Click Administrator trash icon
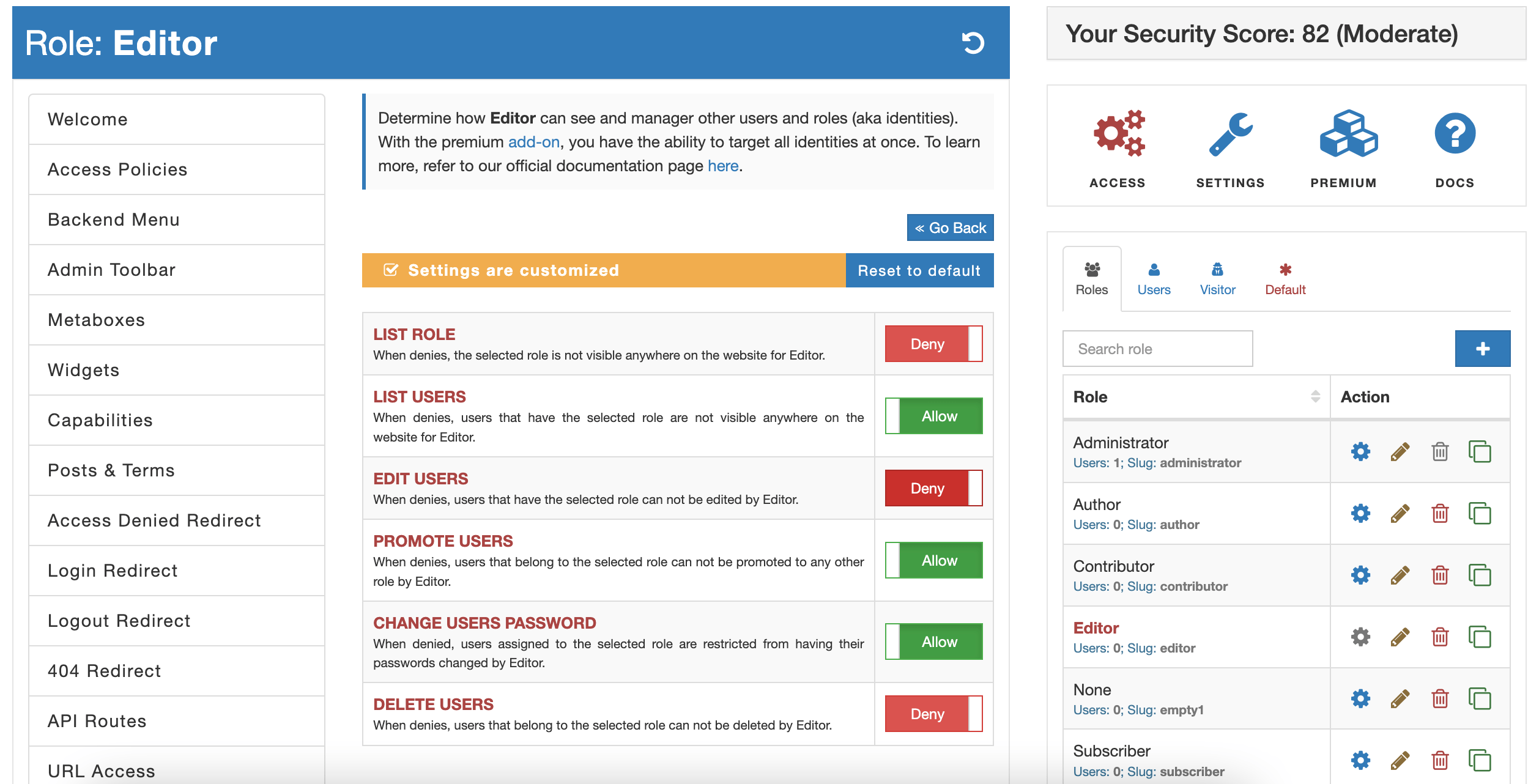The height and width of the screenshot is (784, 1539). click(x=1440, y=452)
